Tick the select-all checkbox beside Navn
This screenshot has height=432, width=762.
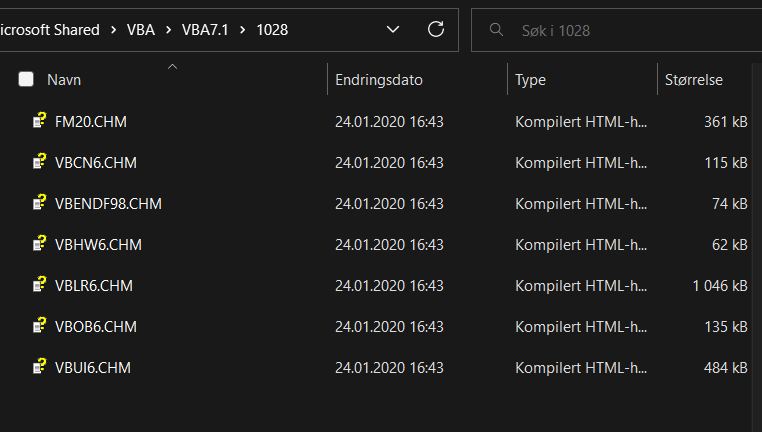[26, 79]
